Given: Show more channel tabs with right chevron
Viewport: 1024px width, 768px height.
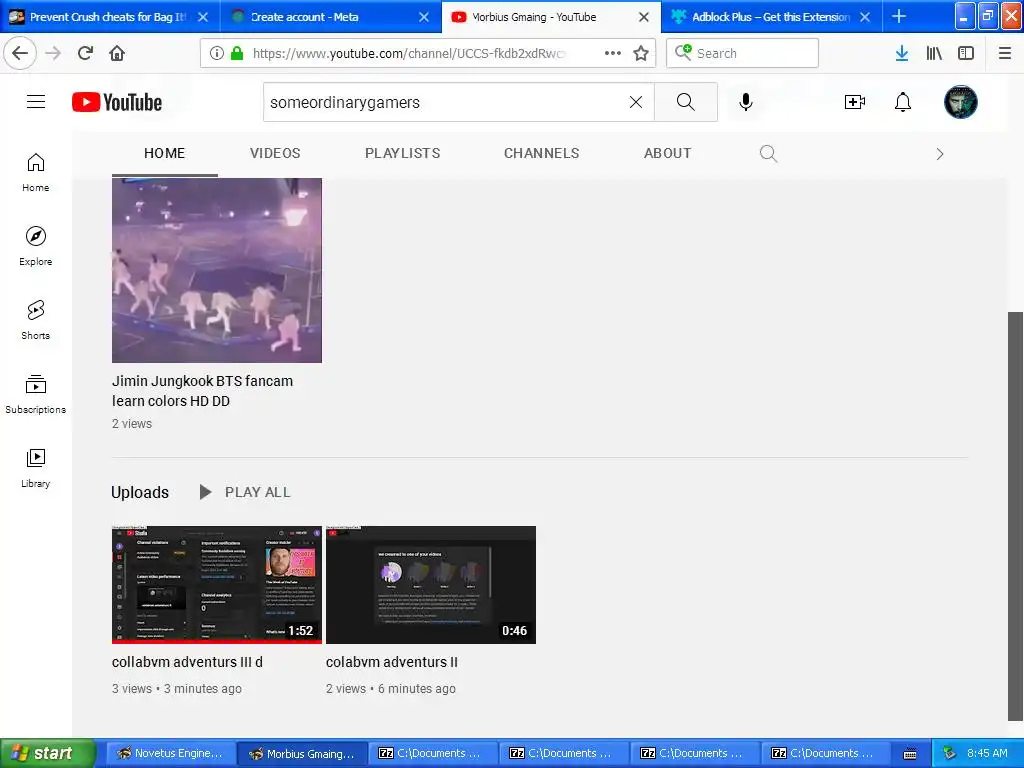Looking at the screenshot, I should (940, 154).
